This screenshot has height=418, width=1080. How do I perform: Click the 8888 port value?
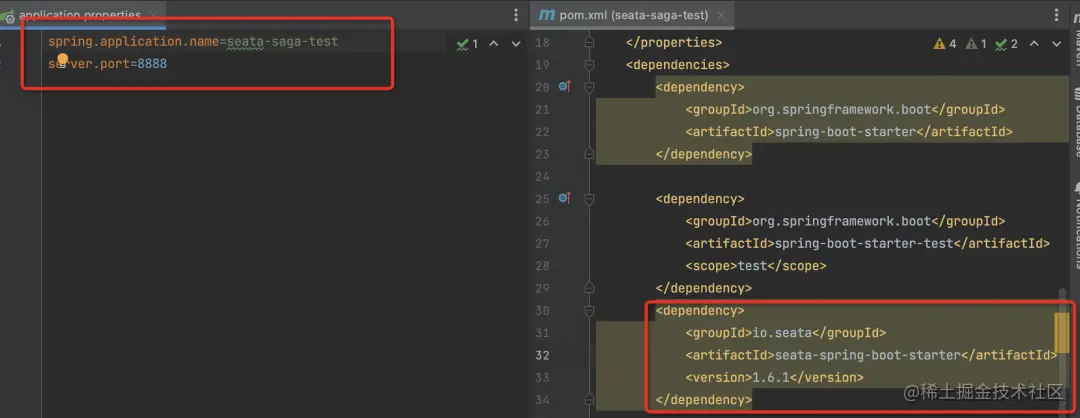(152, 63)
